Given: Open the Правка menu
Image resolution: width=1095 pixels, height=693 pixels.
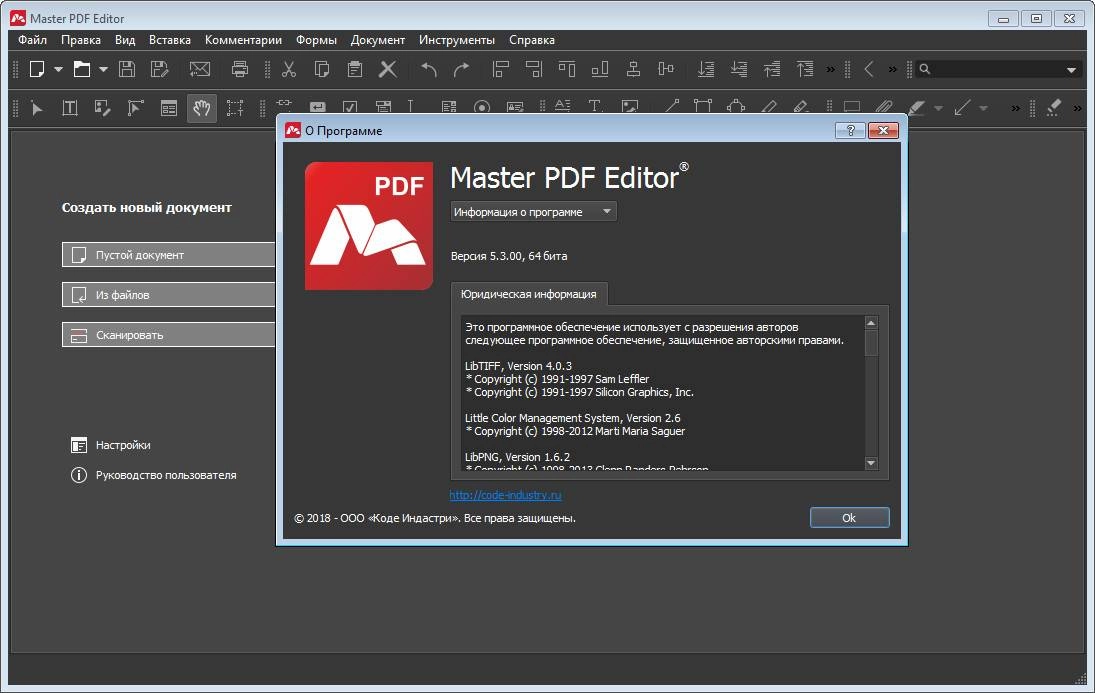Looking at the screenshot, I should (x=81, y=40).
